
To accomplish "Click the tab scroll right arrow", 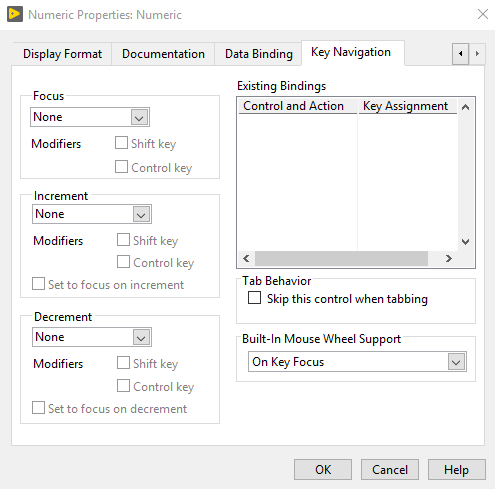I will 477,54.
